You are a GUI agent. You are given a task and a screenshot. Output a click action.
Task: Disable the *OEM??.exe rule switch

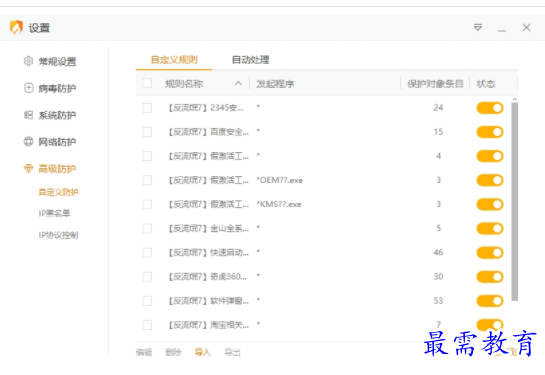click(x=490, y=180)
